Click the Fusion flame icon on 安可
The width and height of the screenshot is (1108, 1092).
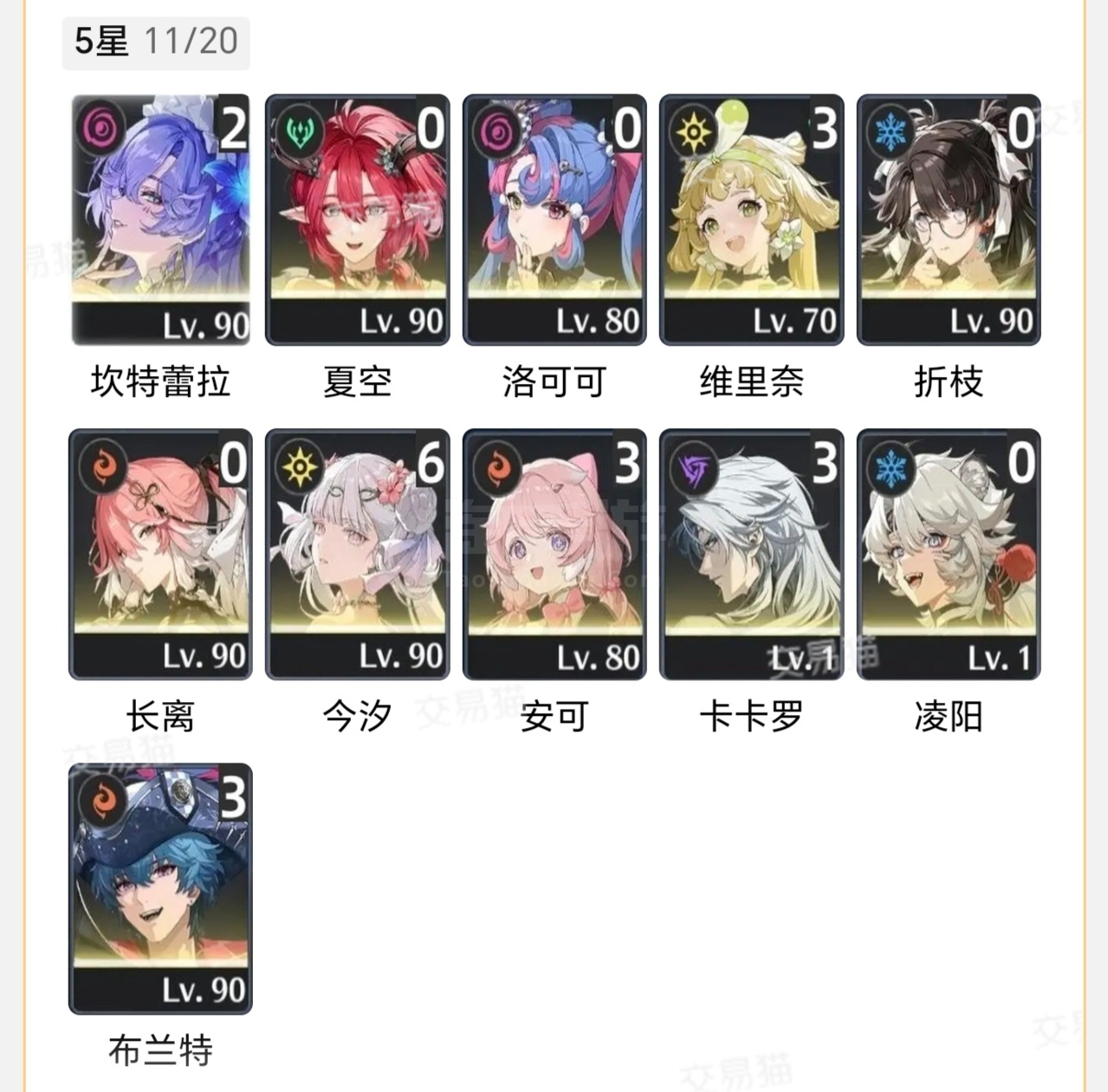click(x=498, y=466)
